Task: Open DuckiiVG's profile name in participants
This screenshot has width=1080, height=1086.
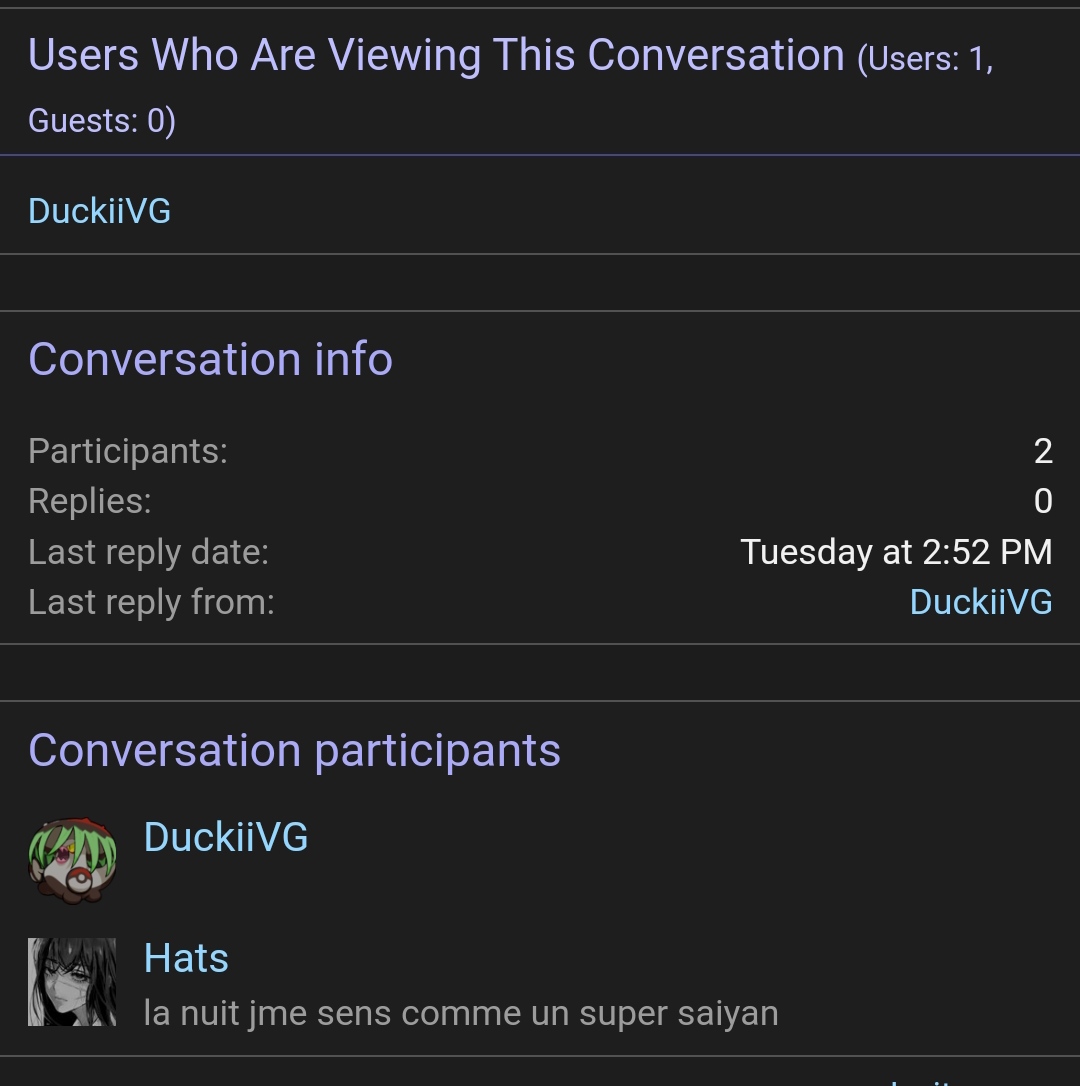Action: 226,837
